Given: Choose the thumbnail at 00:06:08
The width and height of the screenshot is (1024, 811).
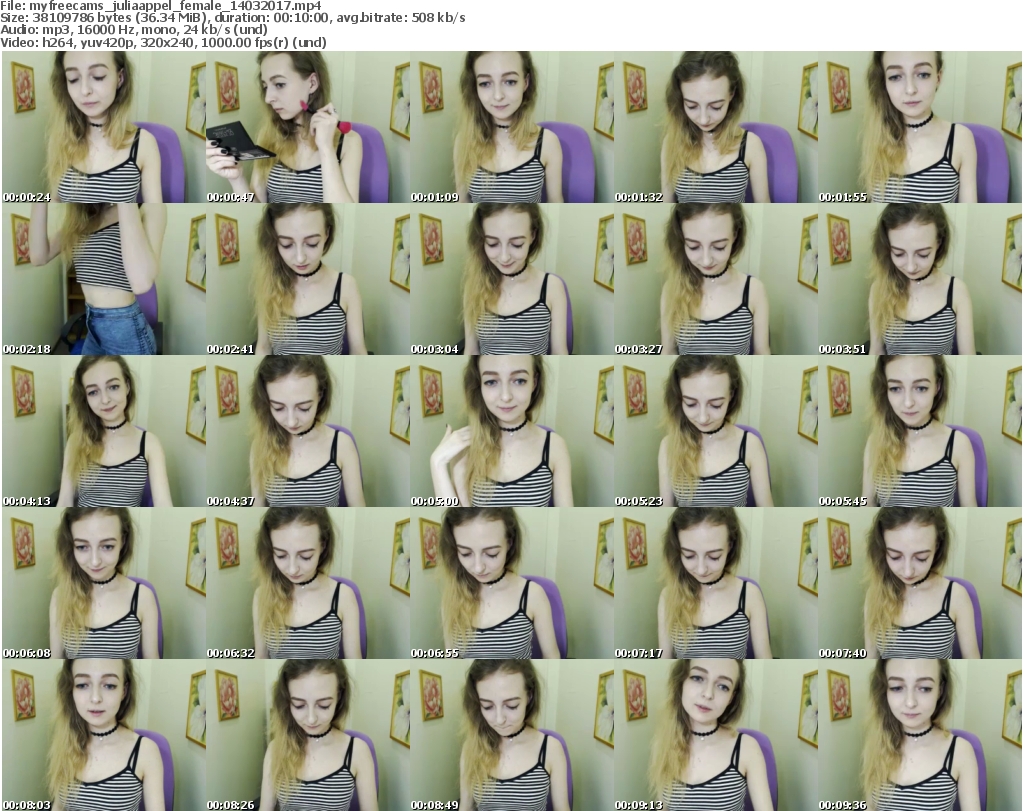Looking at the screenshot, I should tap(104, 583).
